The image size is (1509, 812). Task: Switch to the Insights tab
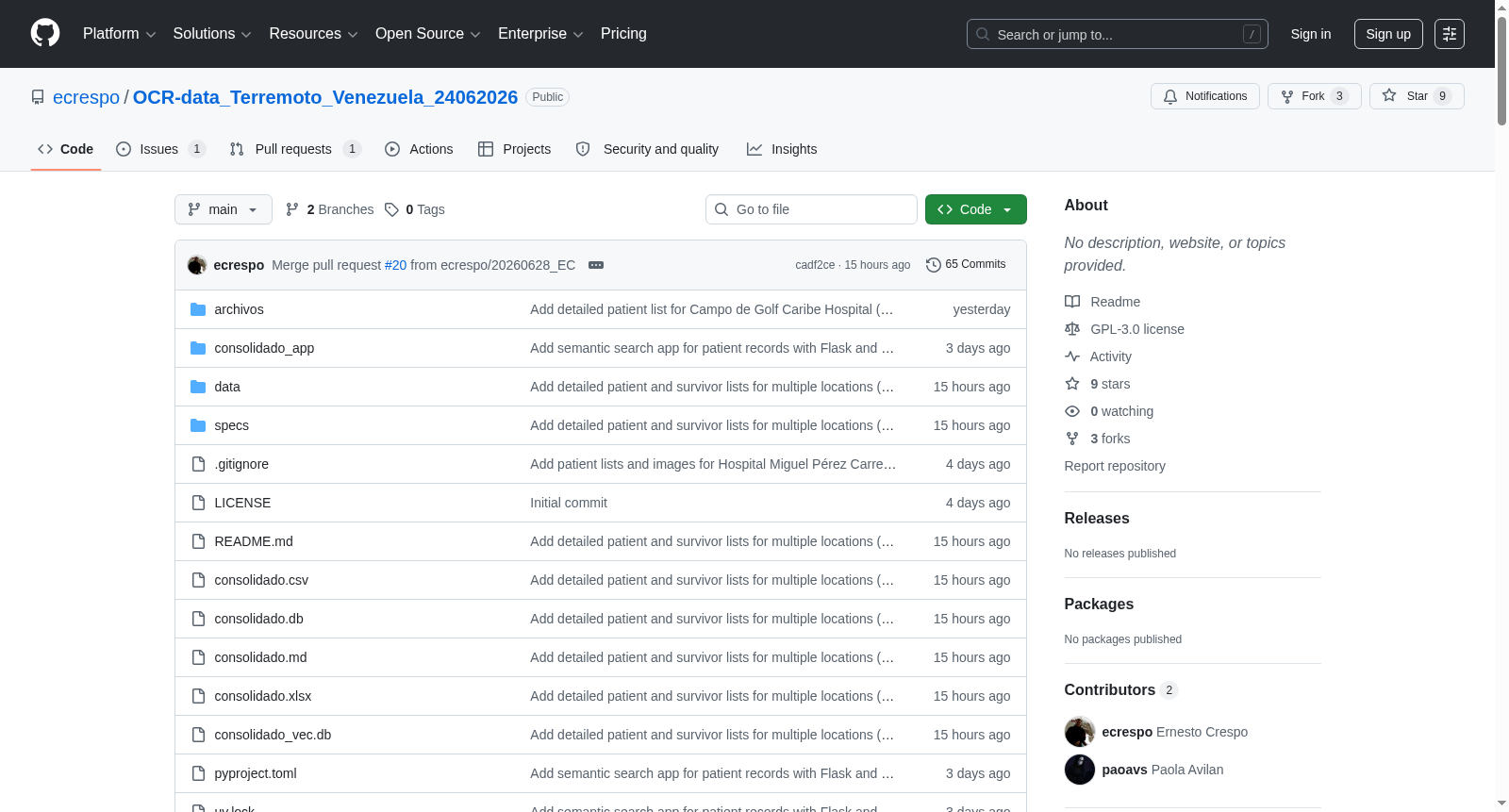[x=782, y=149]
